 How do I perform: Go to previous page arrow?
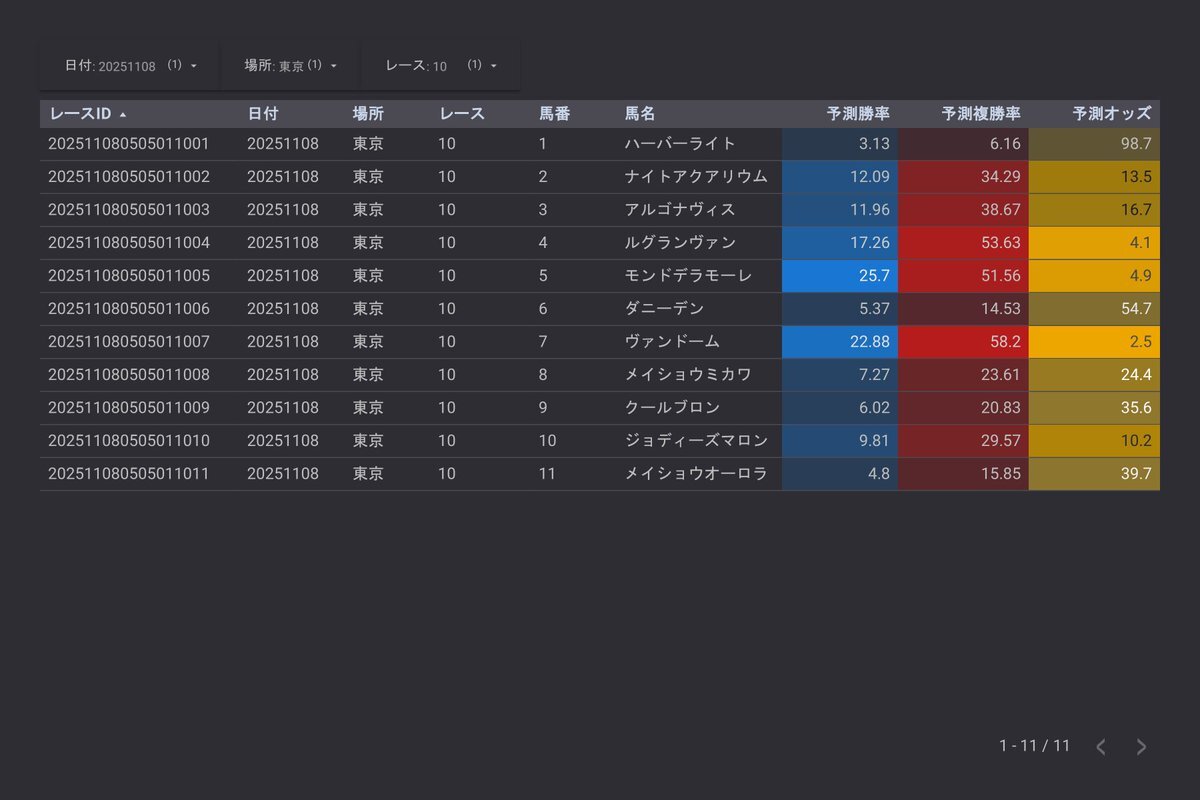point(1101,747)
